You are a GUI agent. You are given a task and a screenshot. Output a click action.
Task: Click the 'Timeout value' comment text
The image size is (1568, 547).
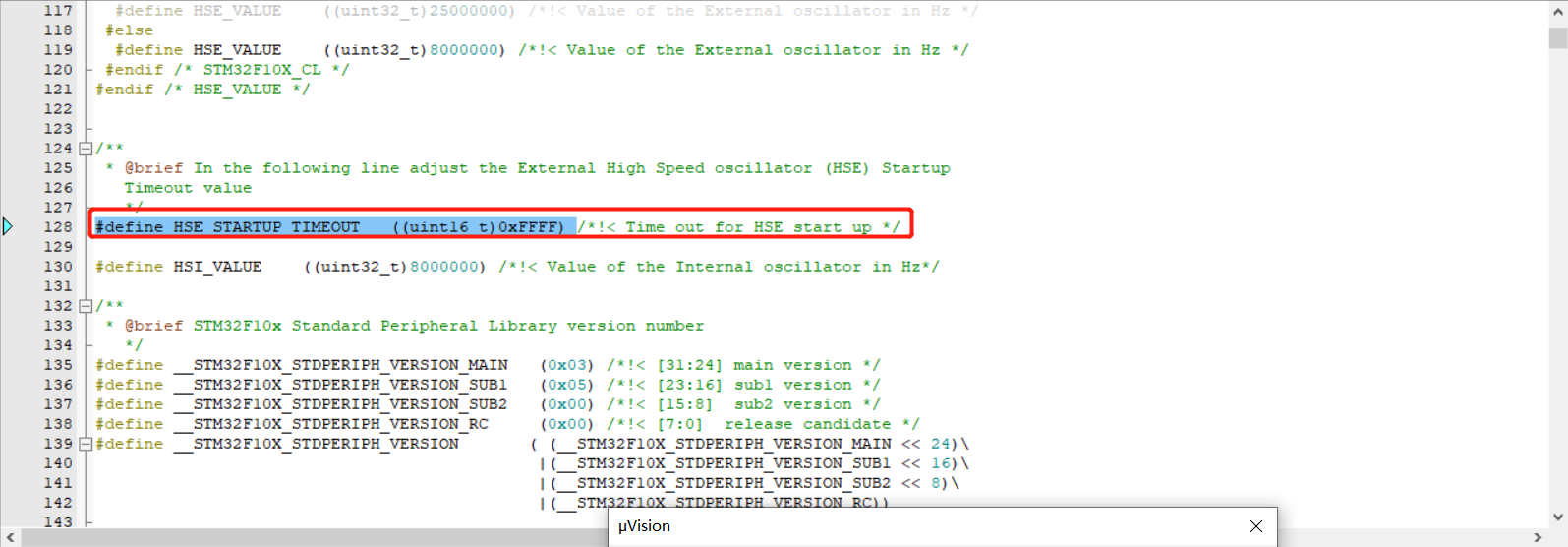coord(188,188)
